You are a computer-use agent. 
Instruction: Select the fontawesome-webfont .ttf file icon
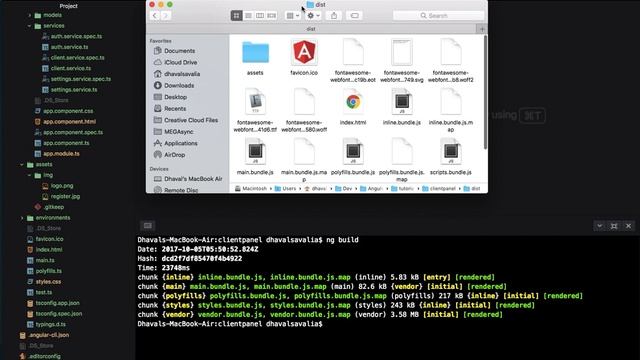click(255, 102)
